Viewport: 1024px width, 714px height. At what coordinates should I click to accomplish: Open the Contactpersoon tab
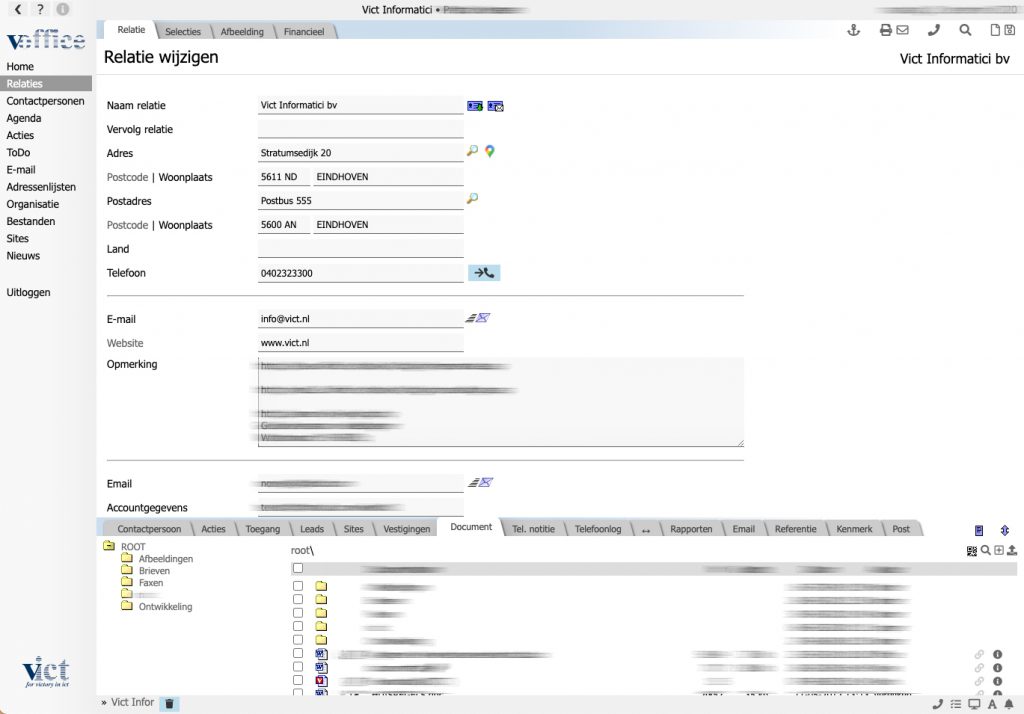(150, 529)
